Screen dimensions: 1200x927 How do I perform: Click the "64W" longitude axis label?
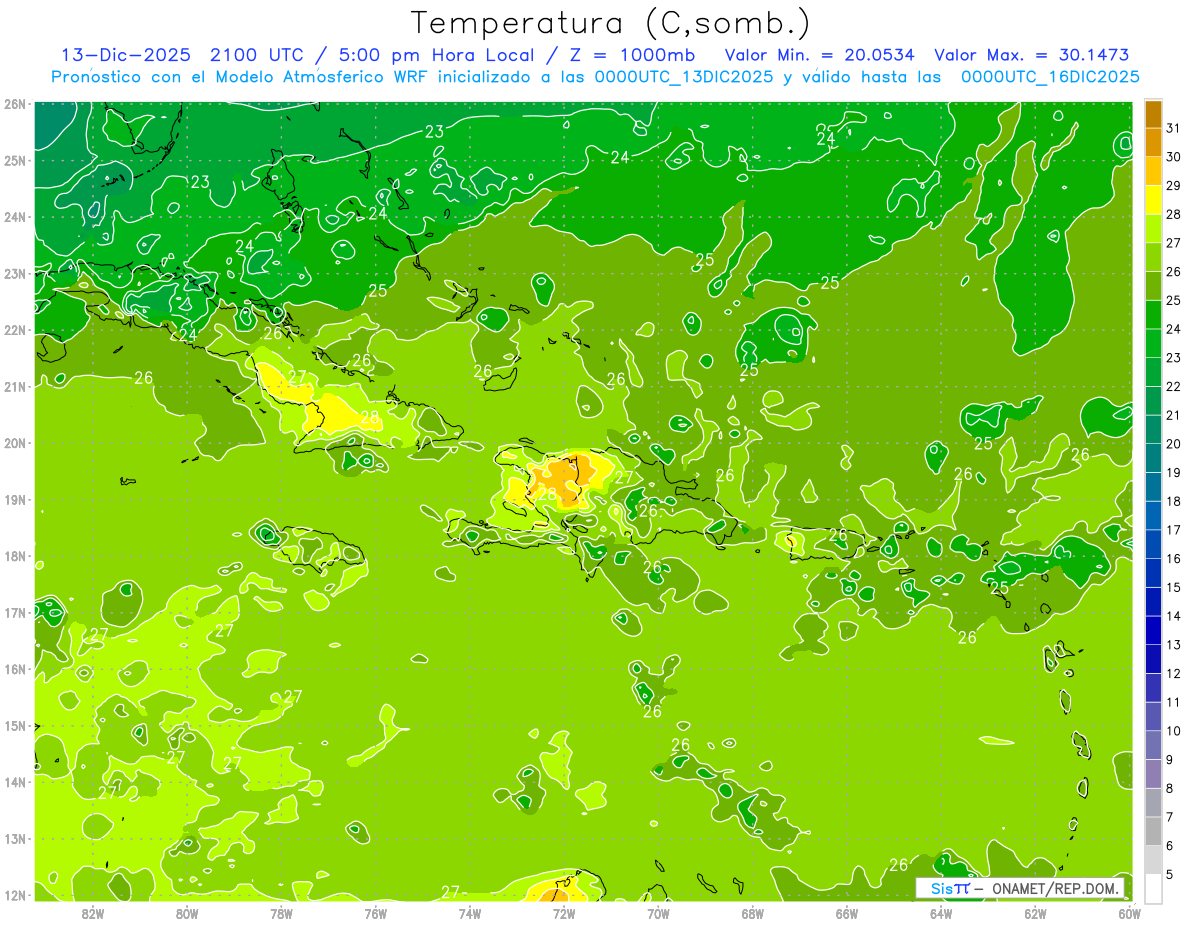[941, 913]
